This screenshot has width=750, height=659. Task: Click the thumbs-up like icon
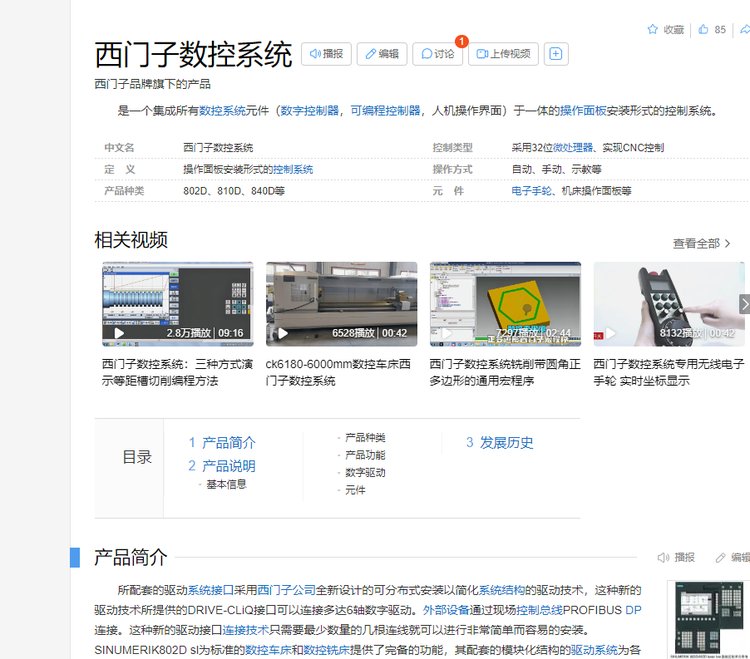pyautogui.click(x=704, y=30)
